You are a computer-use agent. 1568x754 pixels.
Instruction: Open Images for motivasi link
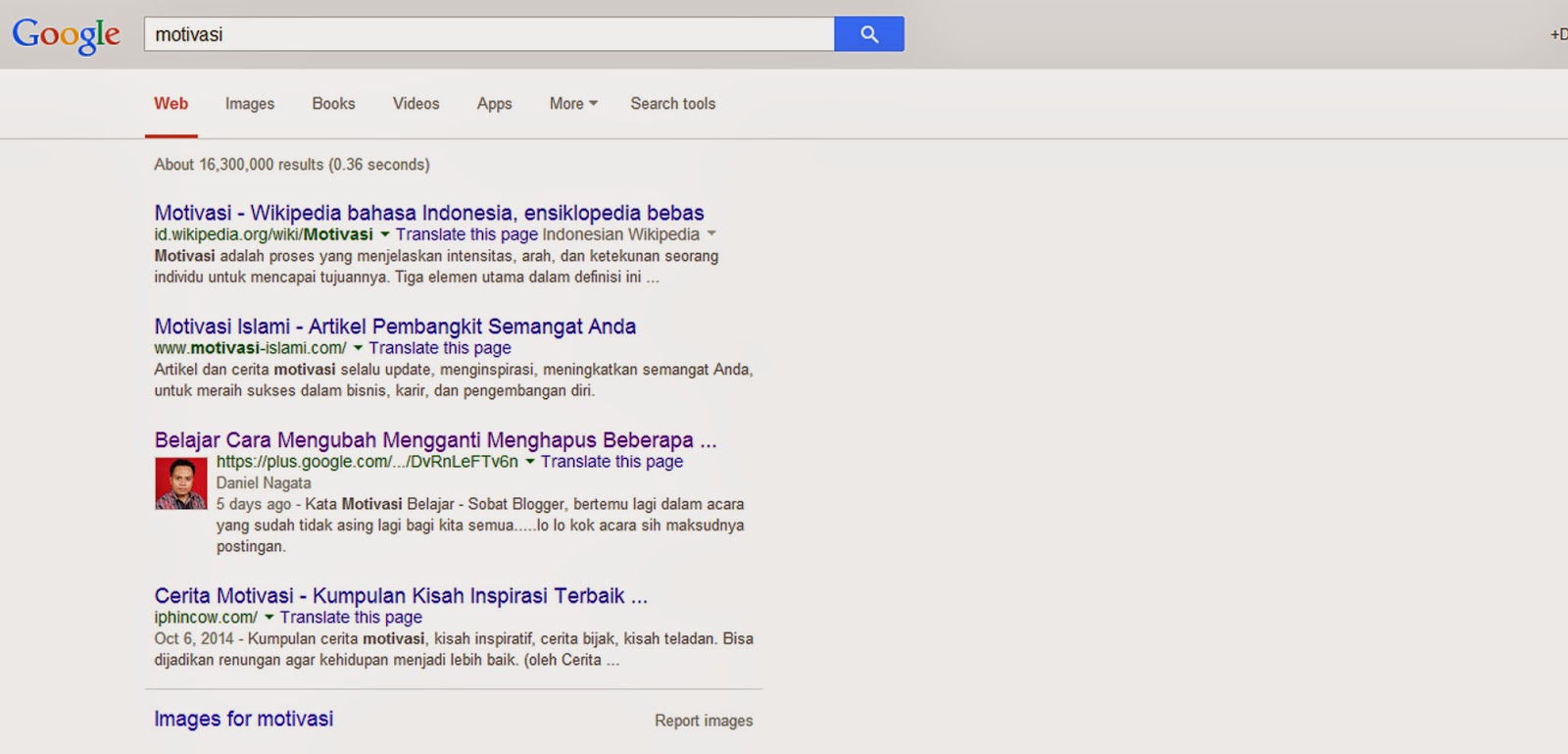pyautogui.click(x=244, y=719)
